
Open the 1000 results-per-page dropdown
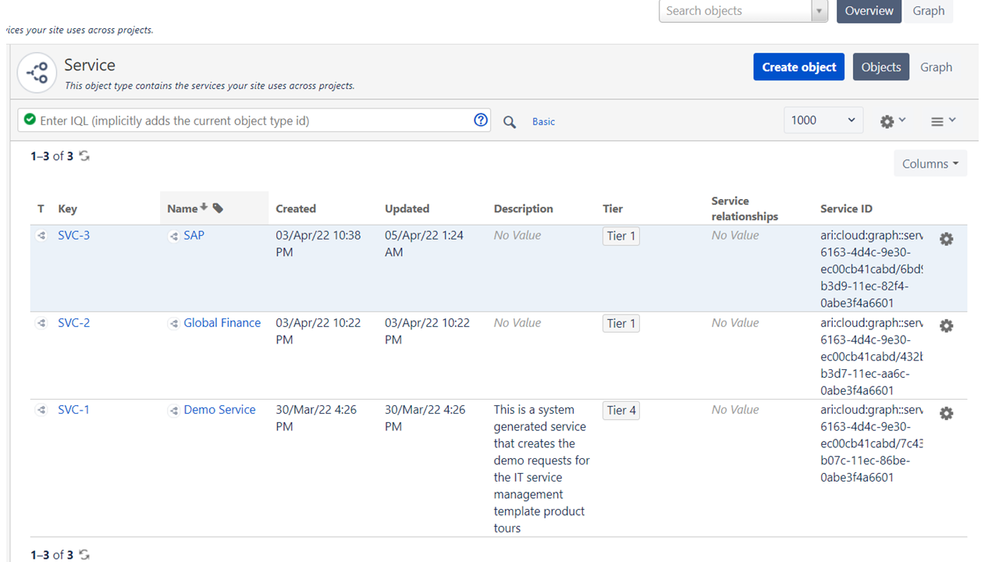pos(823,120)
